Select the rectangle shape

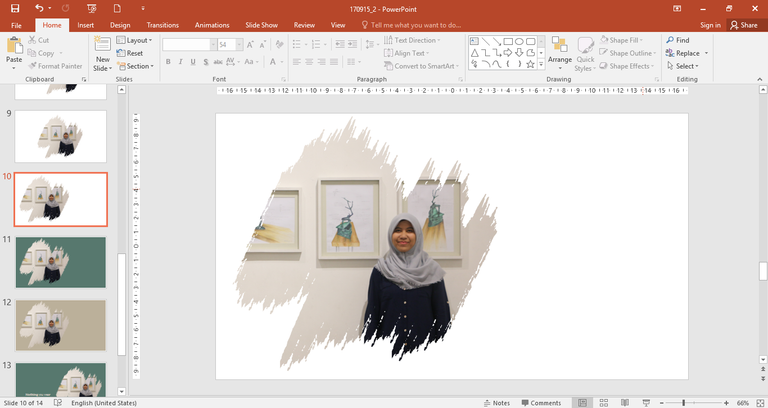coord(508,41)
